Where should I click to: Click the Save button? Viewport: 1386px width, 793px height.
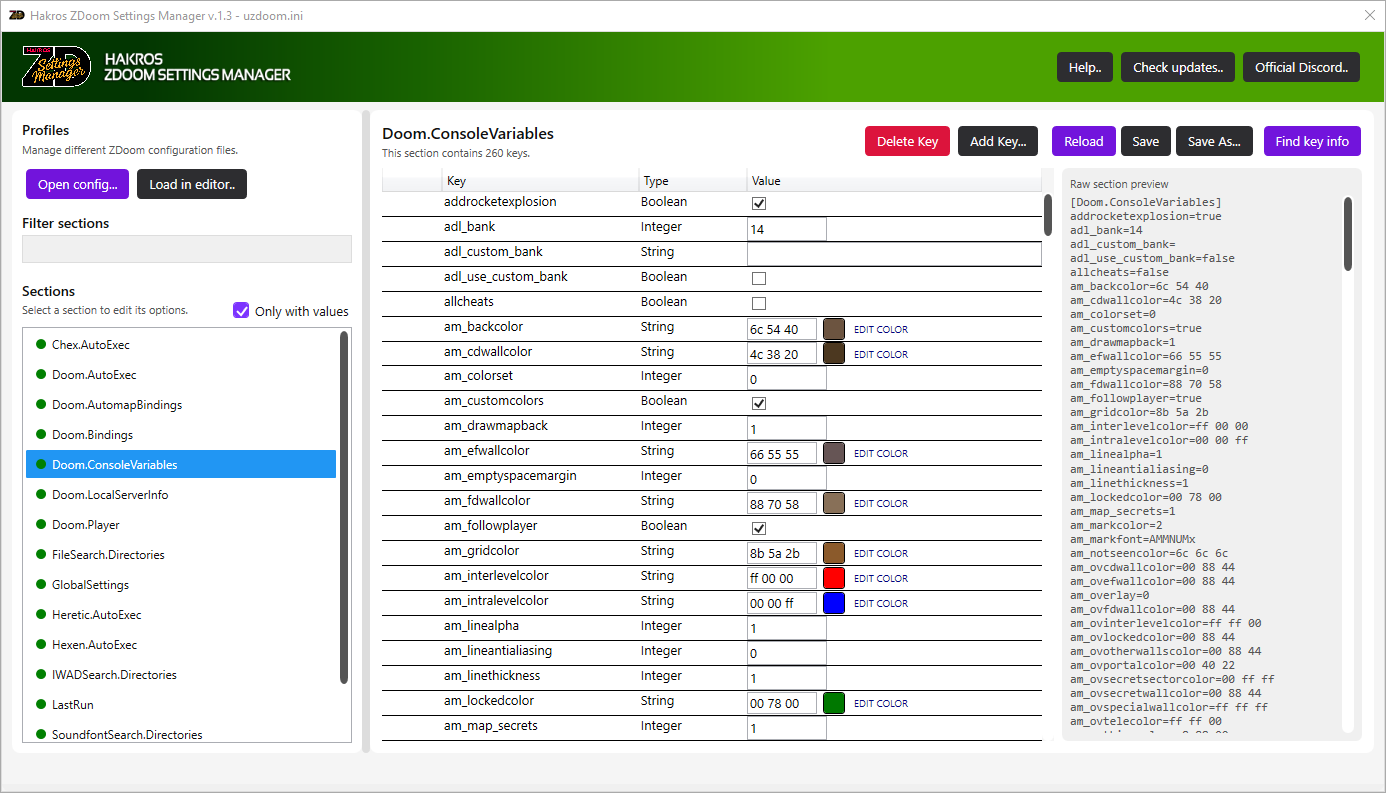coord(1146,141)
